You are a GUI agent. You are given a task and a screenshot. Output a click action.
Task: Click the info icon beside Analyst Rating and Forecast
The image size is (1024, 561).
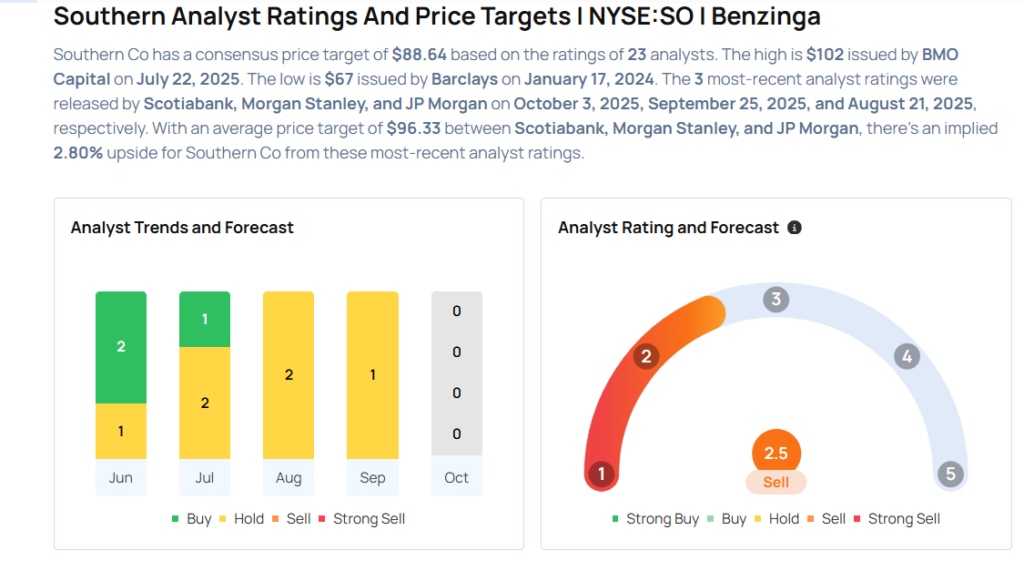click(x=795, y=228)
